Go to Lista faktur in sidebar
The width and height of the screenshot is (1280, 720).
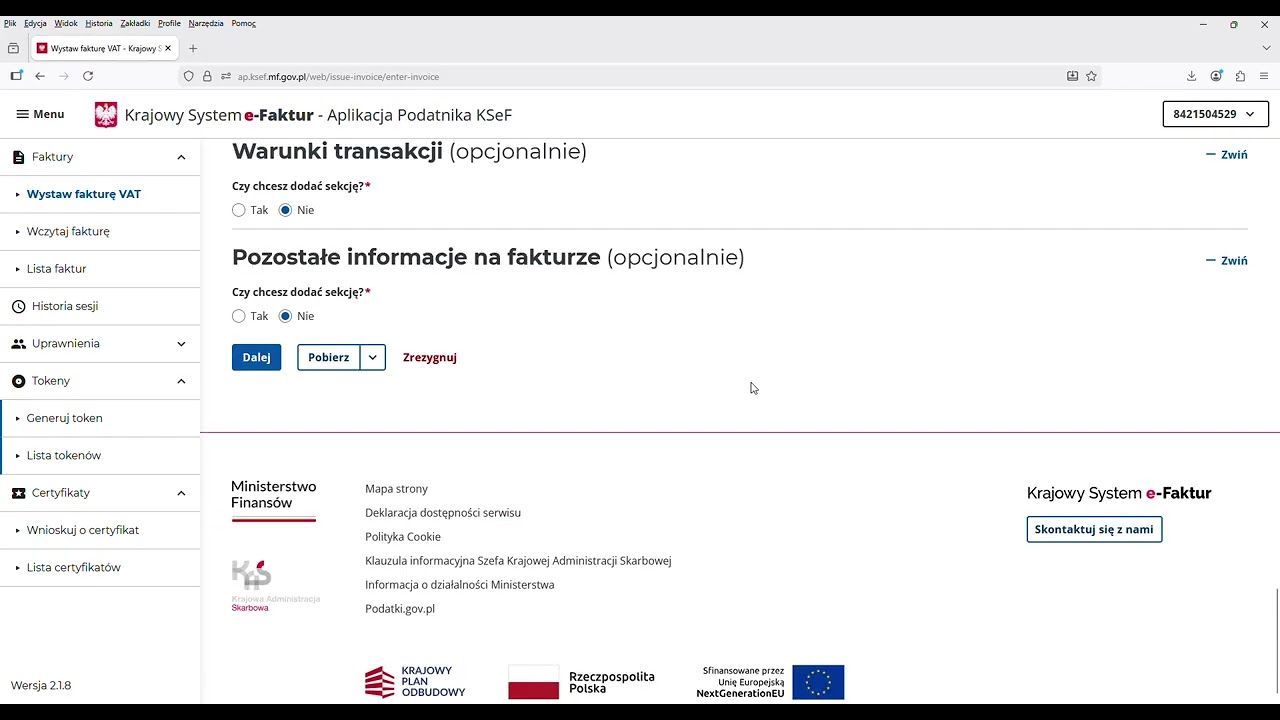tap(56, 269)
